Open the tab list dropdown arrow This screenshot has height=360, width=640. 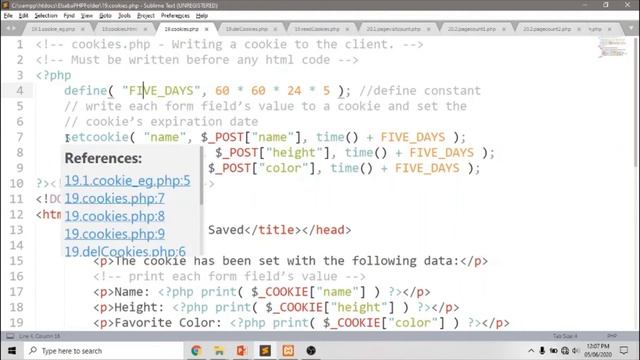pos(631,29)
